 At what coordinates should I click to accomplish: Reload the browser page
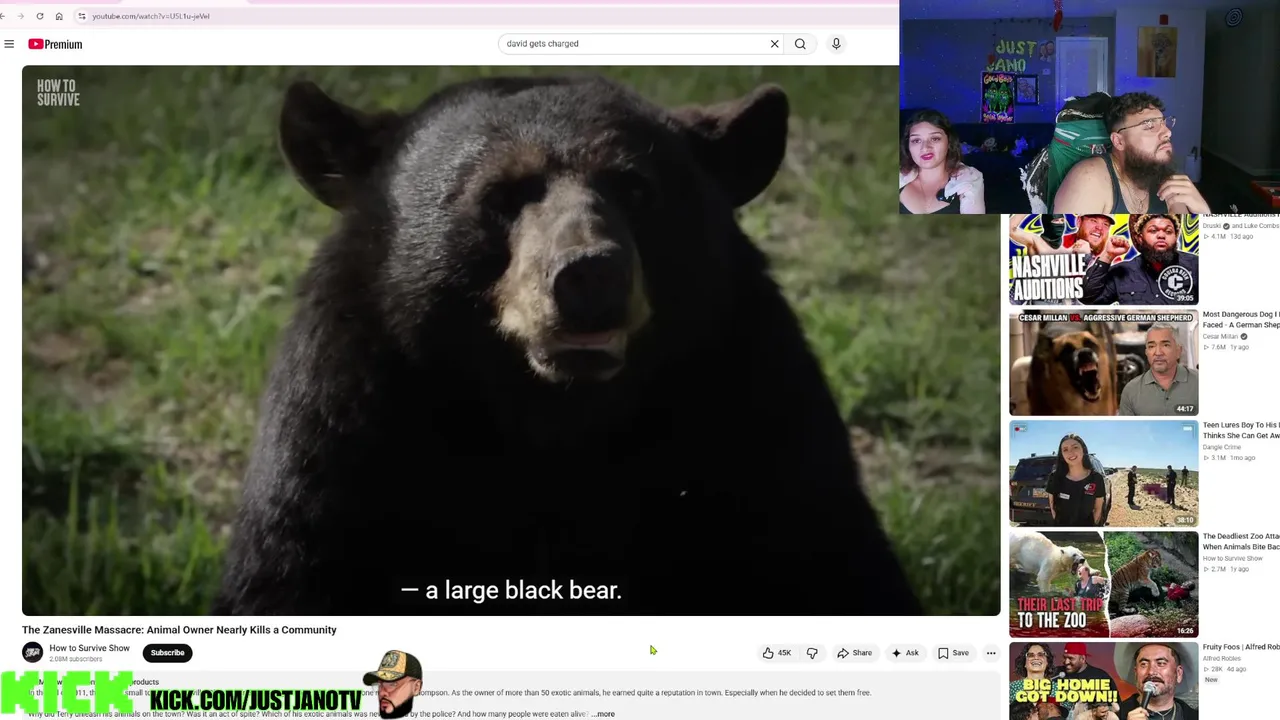tap(40, 16)
